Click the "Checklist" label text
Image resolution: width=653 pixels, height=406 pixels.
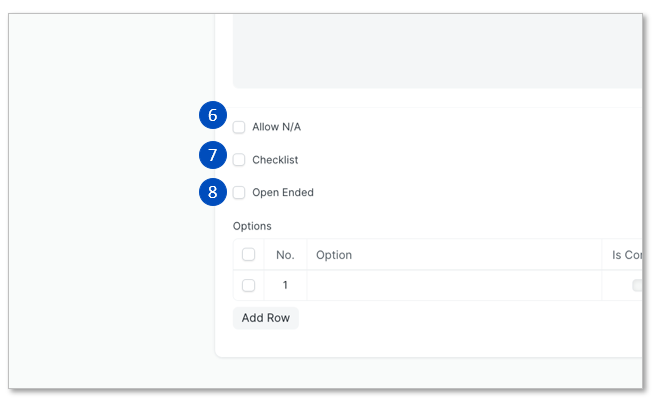[275, 160]
